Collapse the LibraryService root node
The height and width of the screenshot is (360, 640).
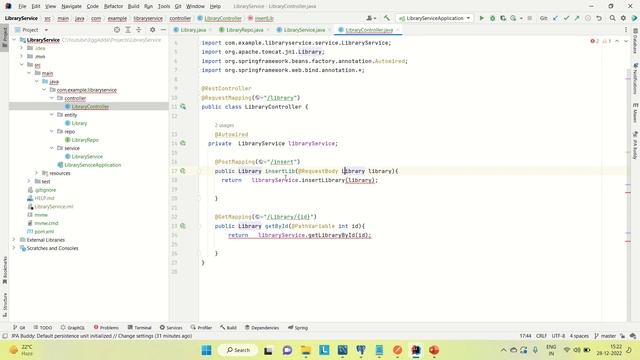click(x=14, y=40)
